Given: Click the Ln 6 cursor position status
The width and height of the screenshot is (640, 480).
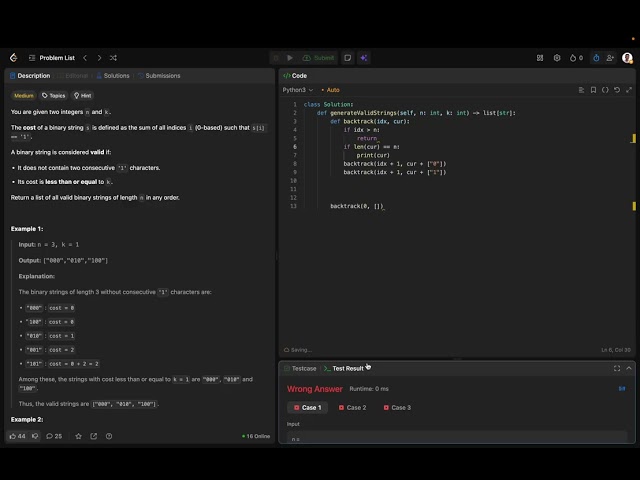Looking at the screenshot, I should tap(616, 350).
